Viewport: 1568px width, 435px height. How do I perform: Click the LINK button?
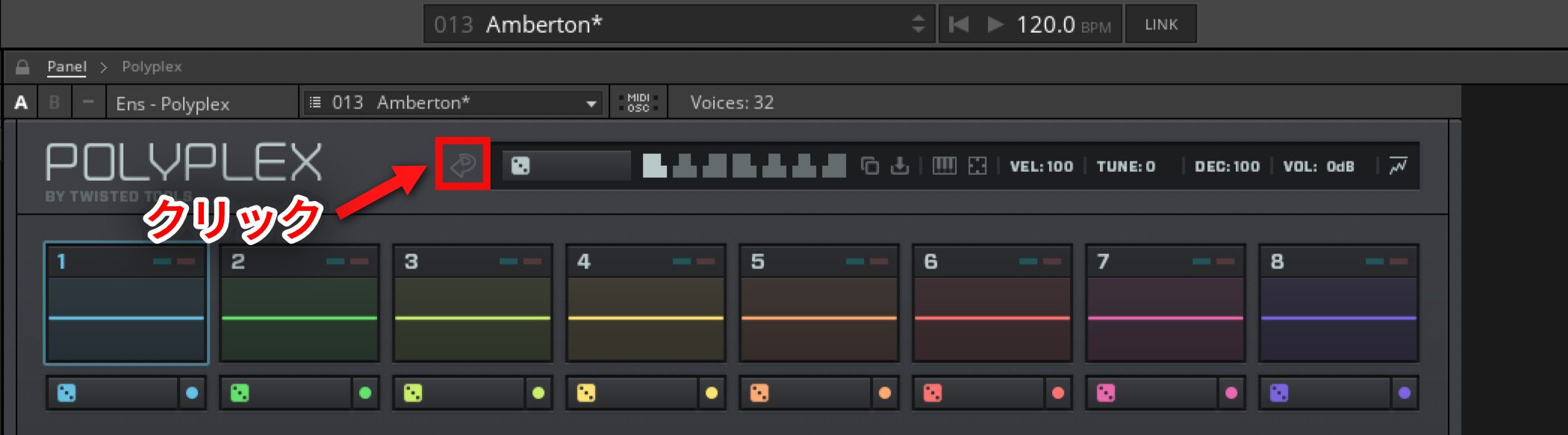(x=1161, y=25)
